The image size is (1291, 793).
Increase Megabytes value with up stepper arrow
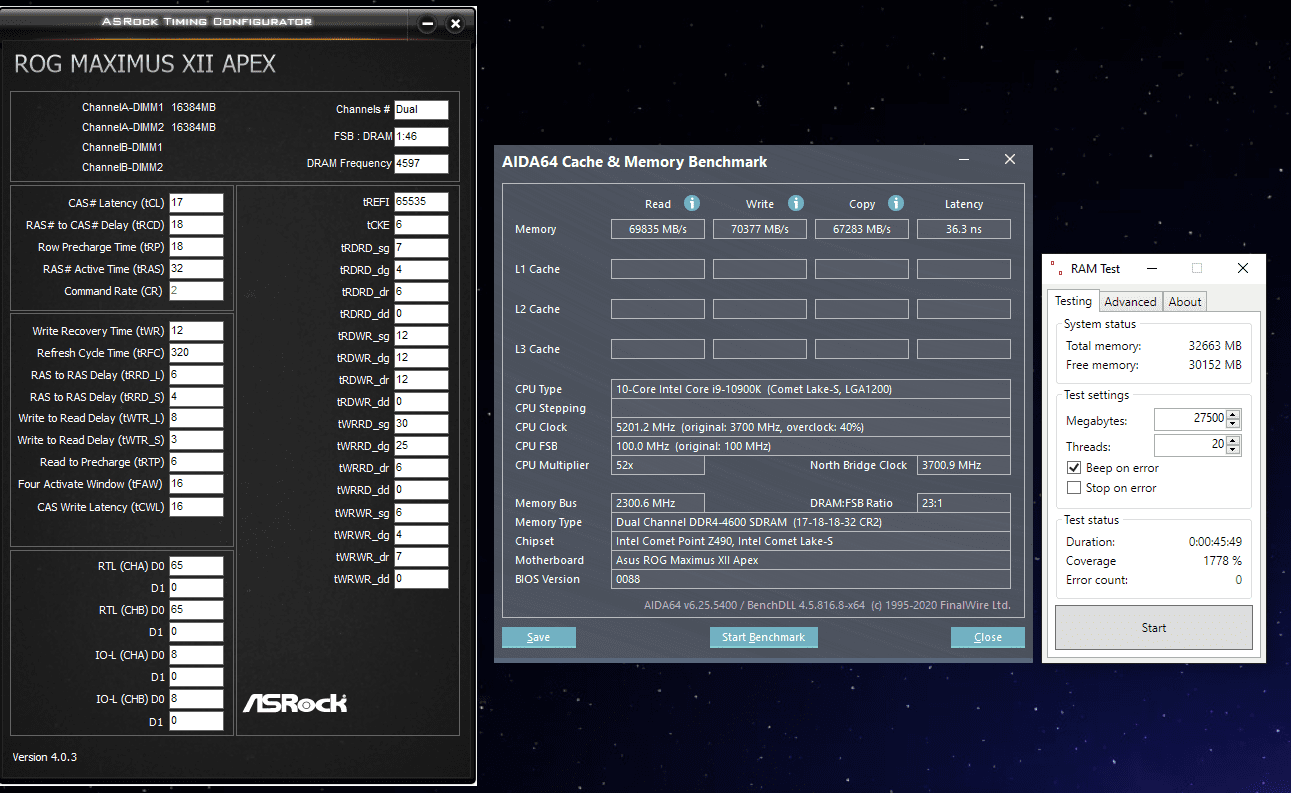1233,414
